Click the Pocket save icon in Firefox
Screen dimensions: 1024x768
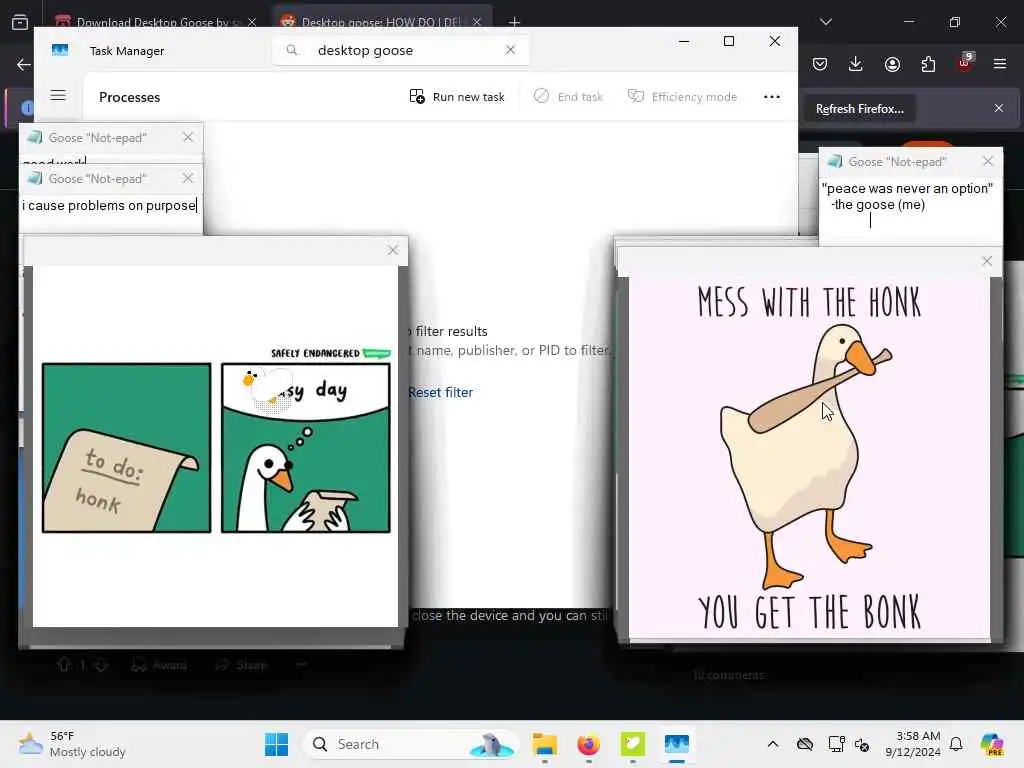click(x=820, y=64)
